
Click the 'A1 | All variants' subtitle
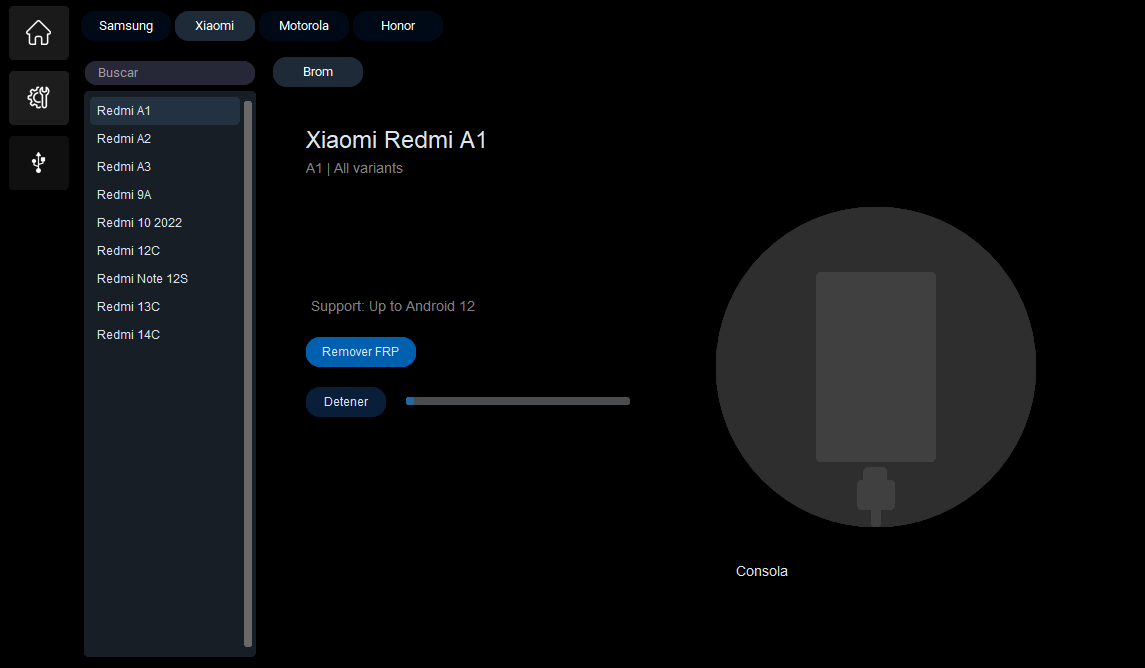point(354,169)
